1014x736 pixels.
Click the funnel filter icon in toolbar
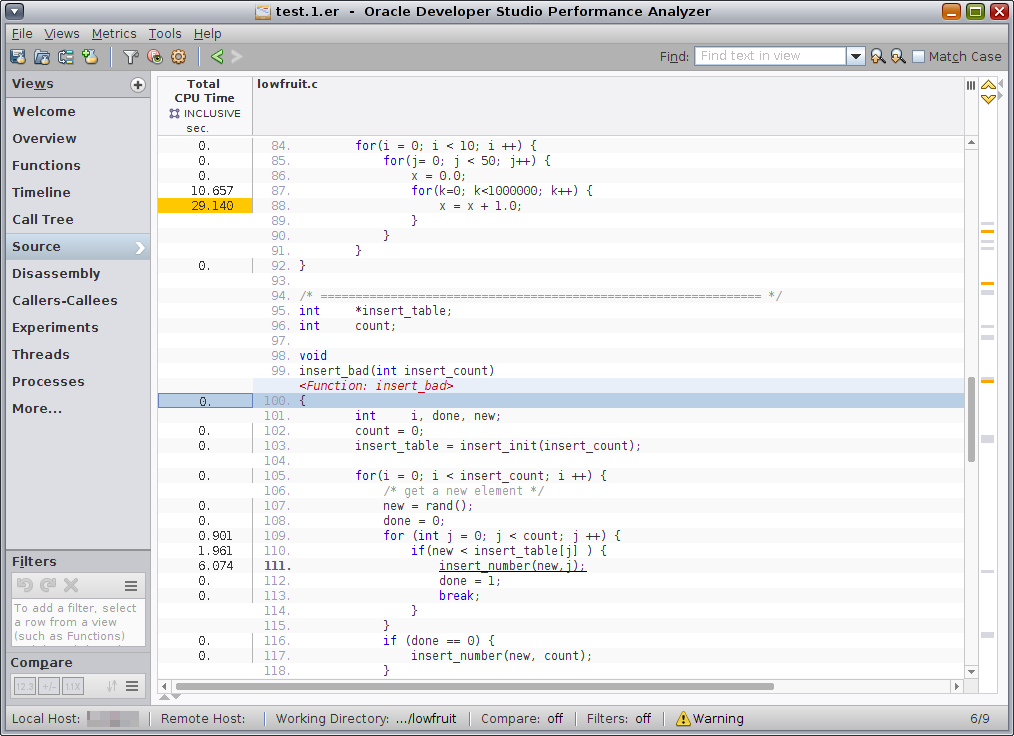pyautogui.click(x=130, y=57)
